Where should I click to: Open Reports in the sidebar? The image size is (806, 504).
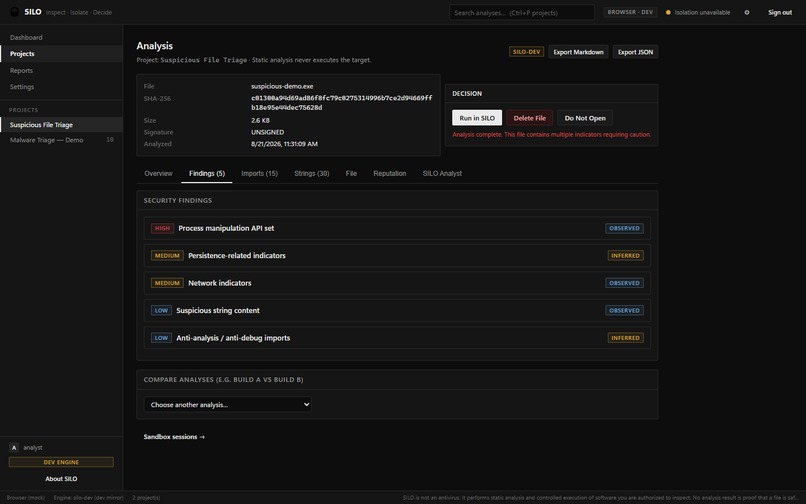[x=61, y=70]
